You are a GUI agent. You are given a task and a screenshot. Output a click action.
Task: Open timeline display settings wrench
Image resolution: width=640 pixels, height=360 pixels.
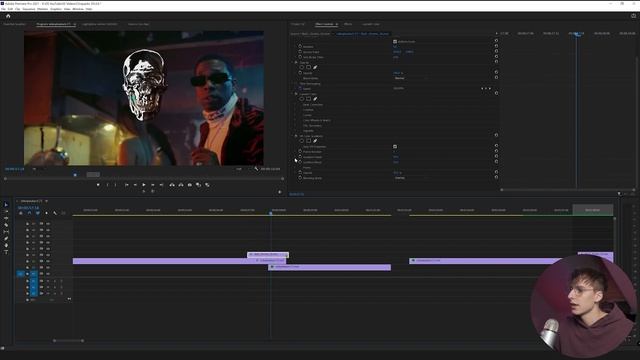click(55, 213)
